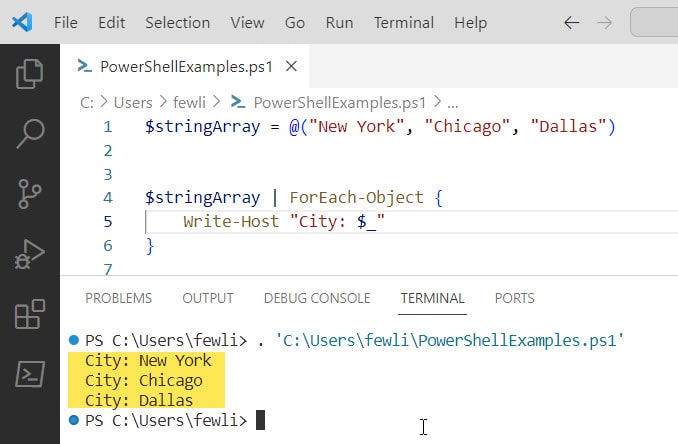678x444 pixels.
Task: Open the Edit menu
Action: point(112,22)
